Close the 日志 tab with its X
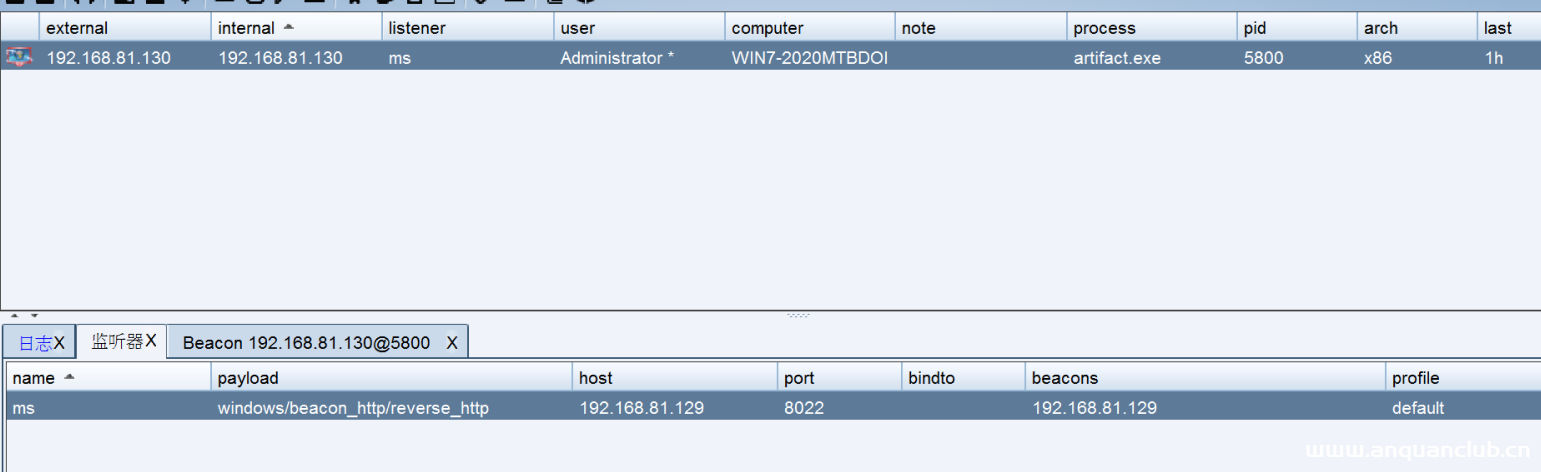 coord(59,343)
